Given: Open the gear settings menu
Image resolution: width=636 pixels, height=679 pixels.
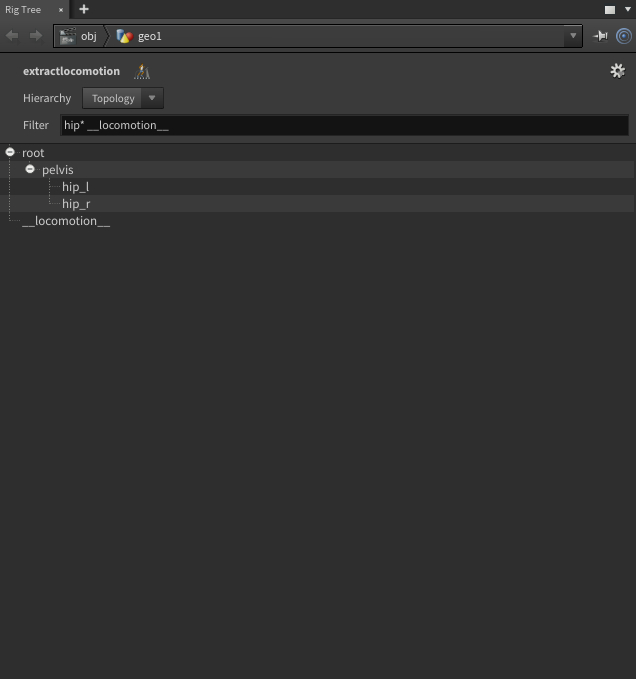Looking at the screenshot, I should pyautogui.click(x=617, y=71).
